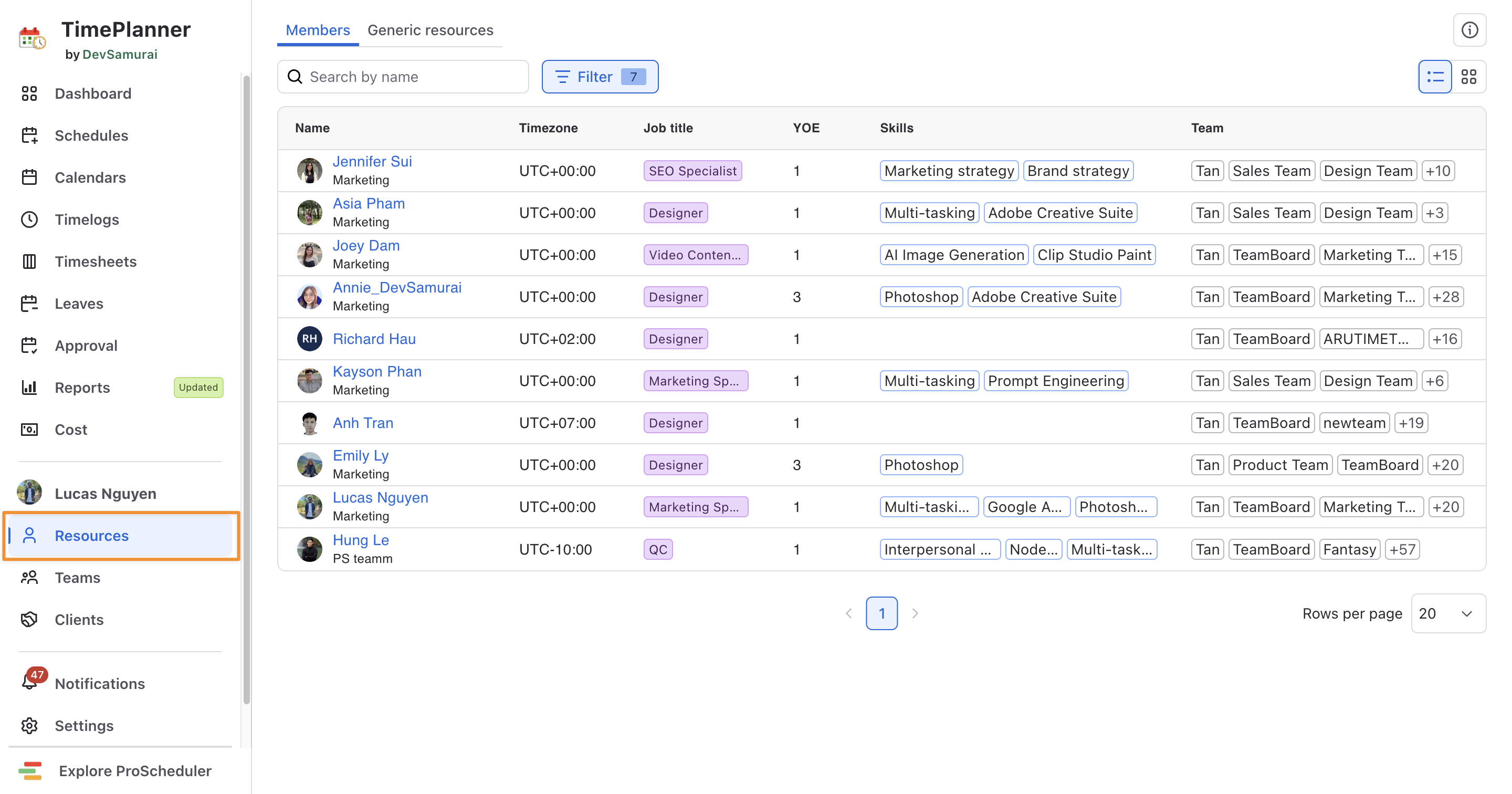Screen dimensions: 1512x794
Task: Click page 1 in pagination
Action: (x=881, y=614)
